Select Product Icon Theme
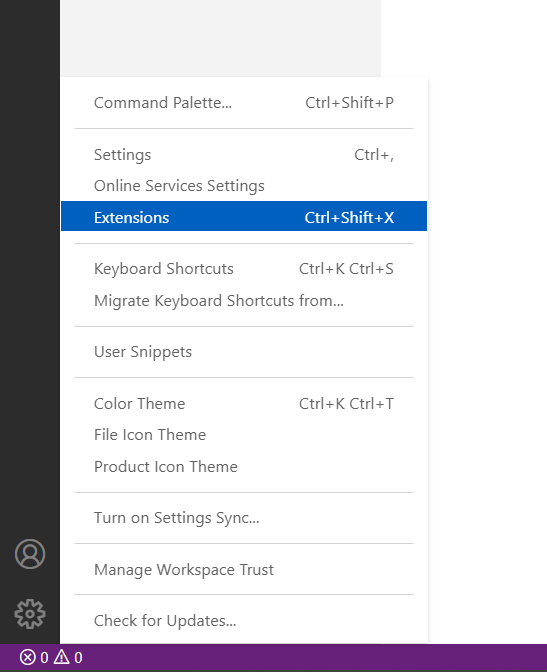Screen dimensions: 547x672 click(244, 467)
